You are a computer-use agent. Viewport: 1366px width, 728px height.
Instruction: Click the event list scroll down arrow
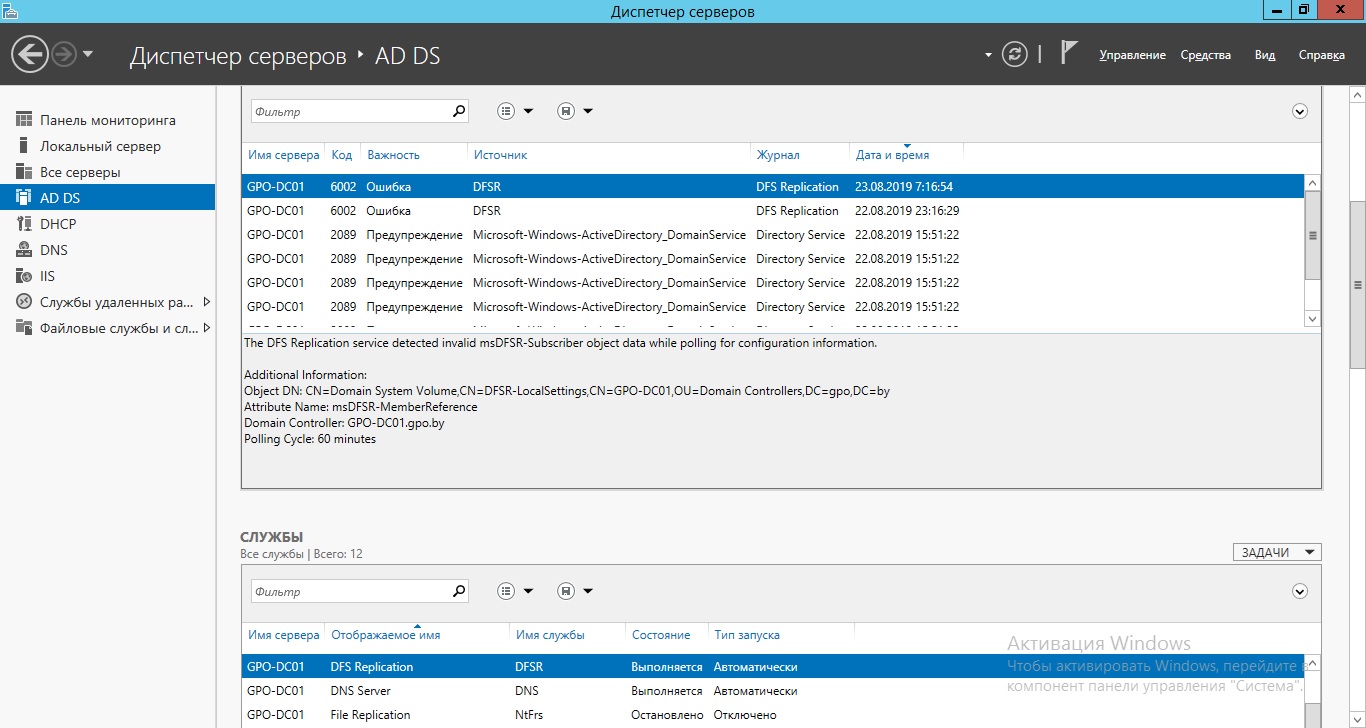click(1313, 318)
